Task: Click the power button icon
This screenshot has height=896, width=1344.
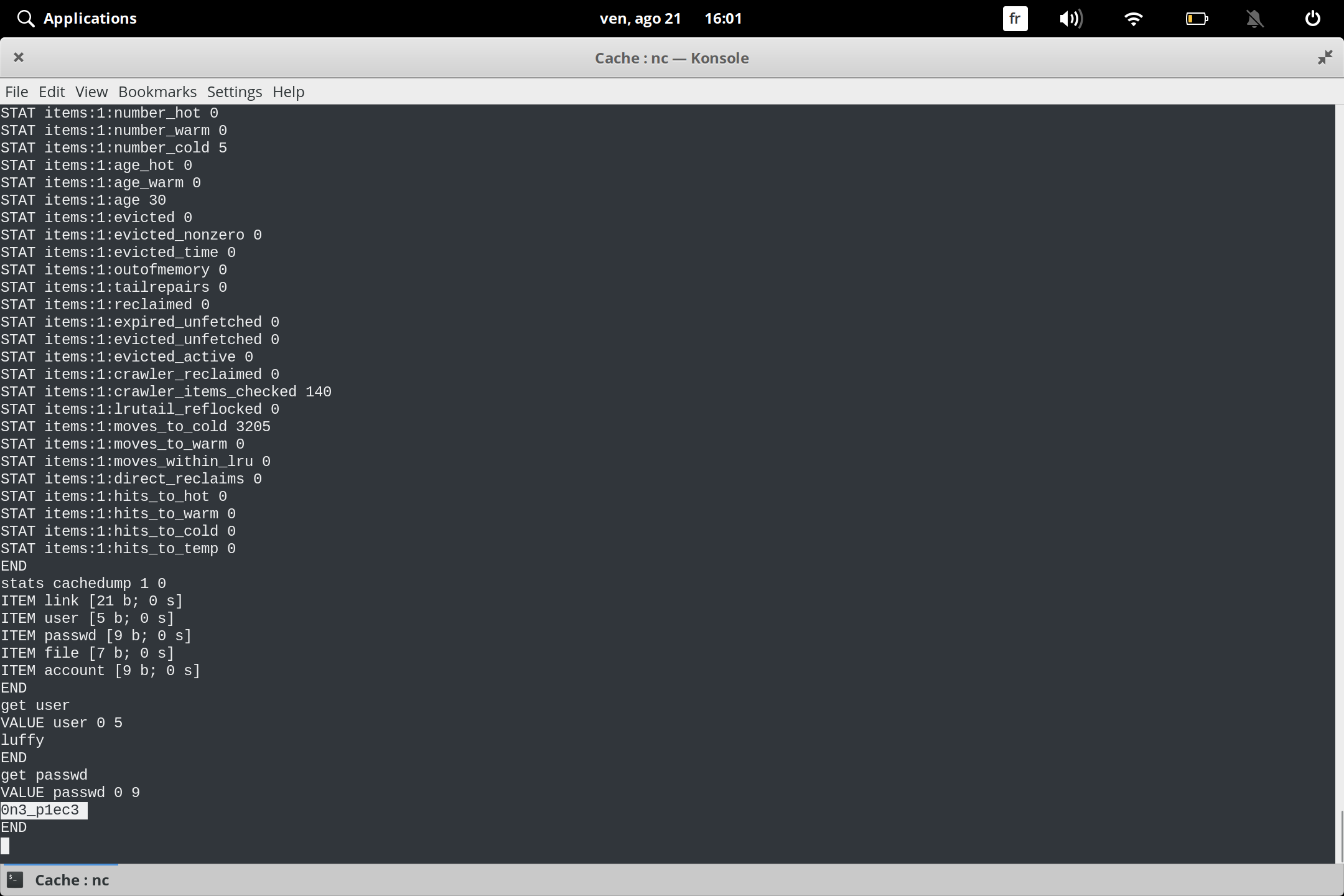Action: [1313, 18]
